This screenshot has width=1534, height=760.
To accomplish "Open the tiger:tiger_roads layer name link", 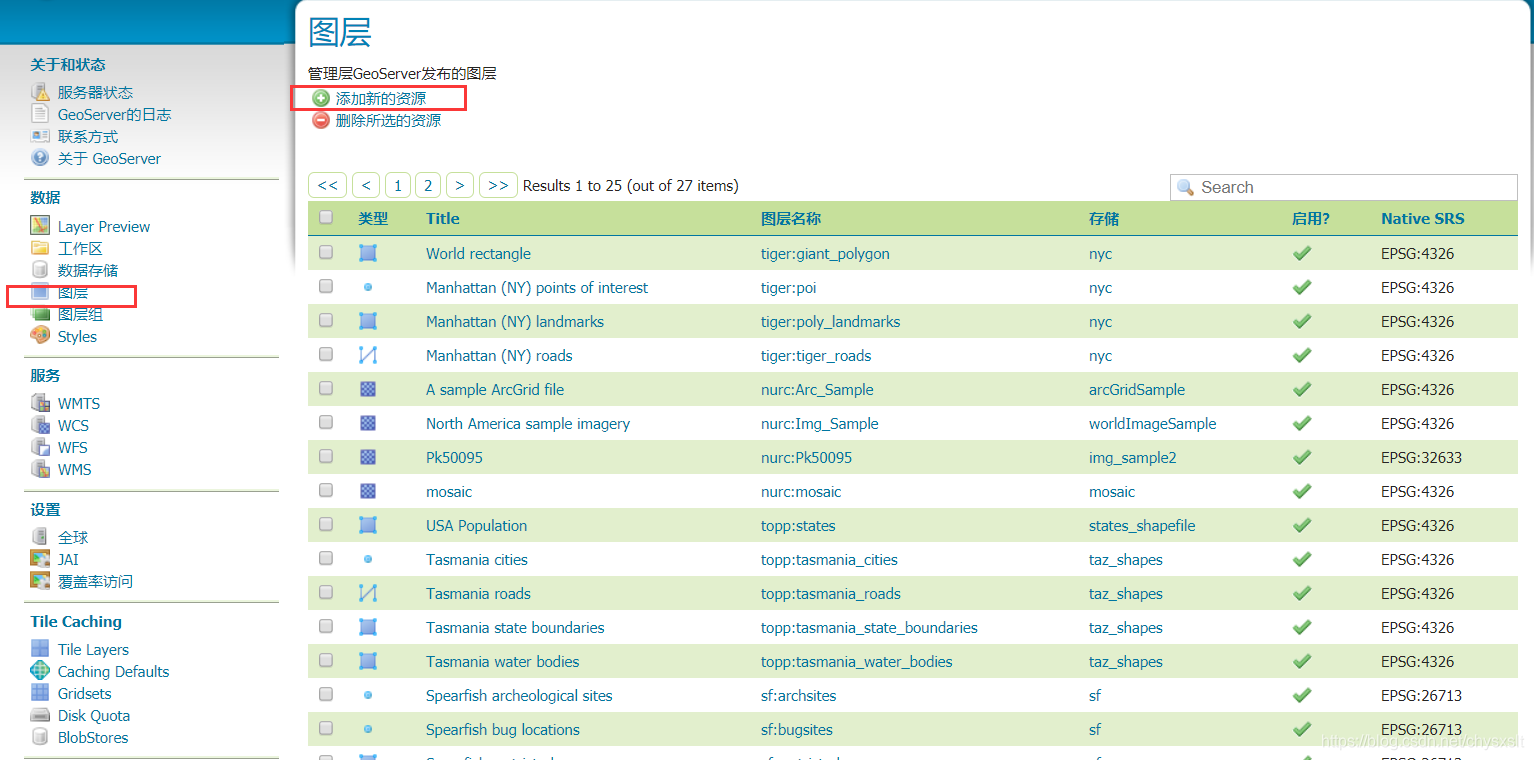I will (x=816, y=356).
